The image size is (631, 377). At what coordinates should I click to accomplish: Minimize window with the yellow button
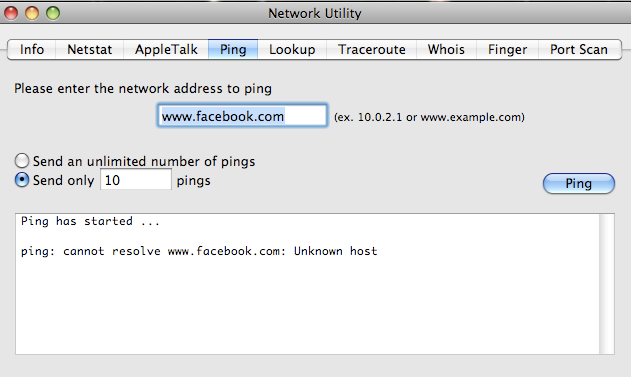pos(32,13)
